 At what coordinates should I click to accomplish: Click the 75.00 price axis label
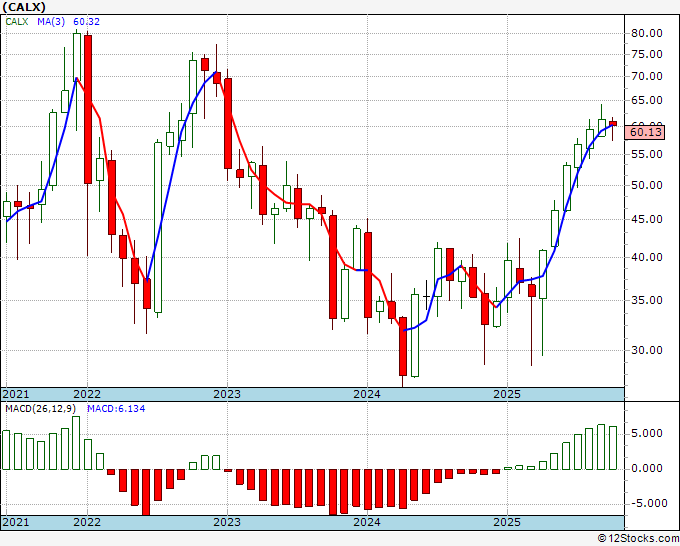[647, 54]
